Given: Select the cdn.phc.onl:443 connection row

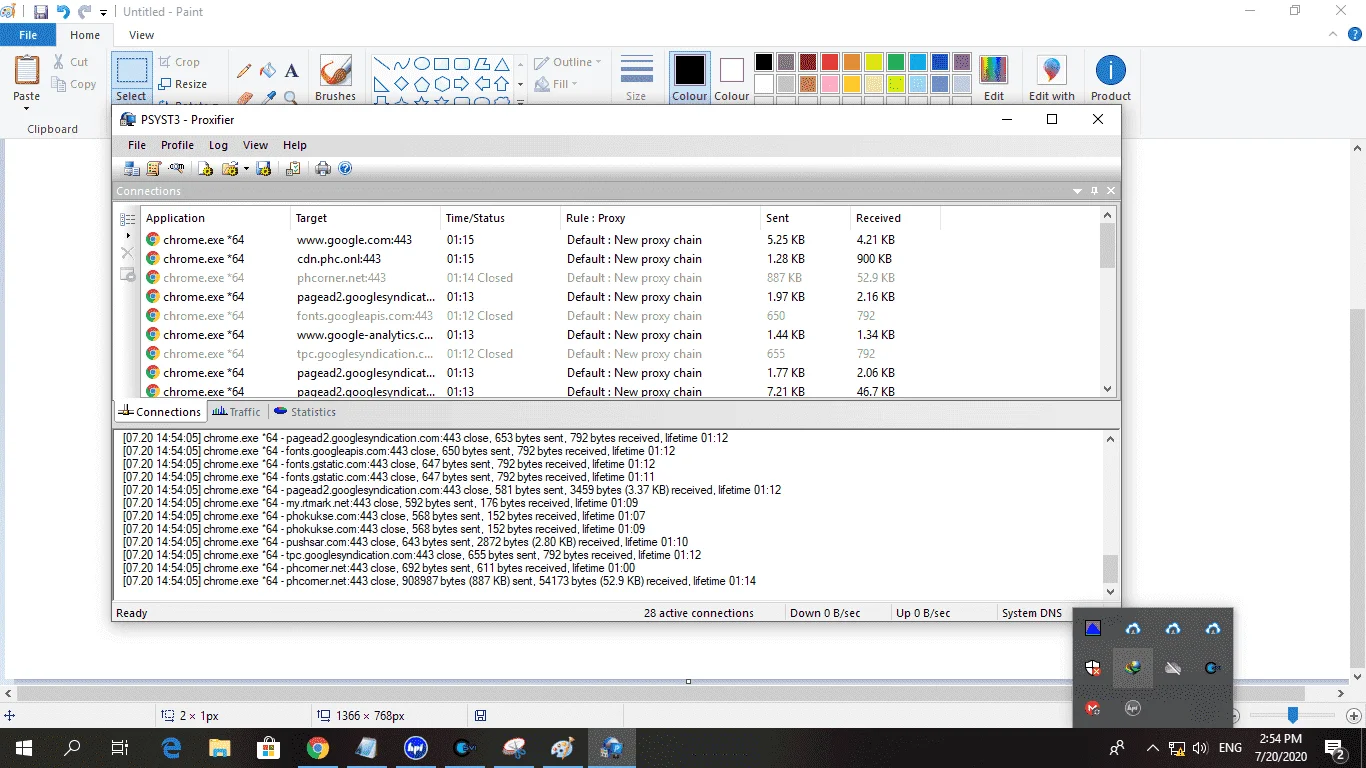Looking at the screenshot, I should coord(620,259).
